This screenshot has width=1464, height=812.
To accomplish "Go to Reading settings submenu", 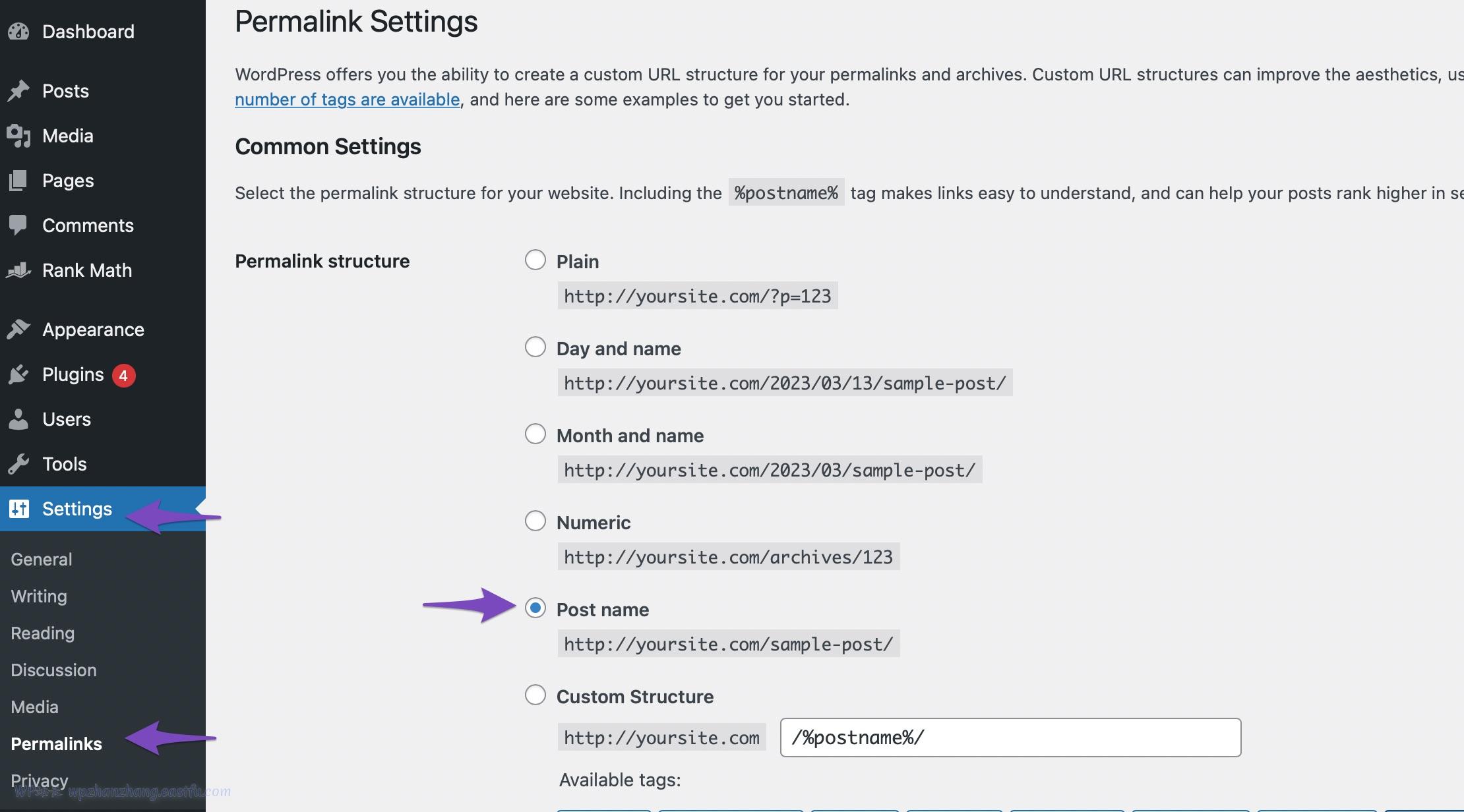I will [x=43, y=633].
